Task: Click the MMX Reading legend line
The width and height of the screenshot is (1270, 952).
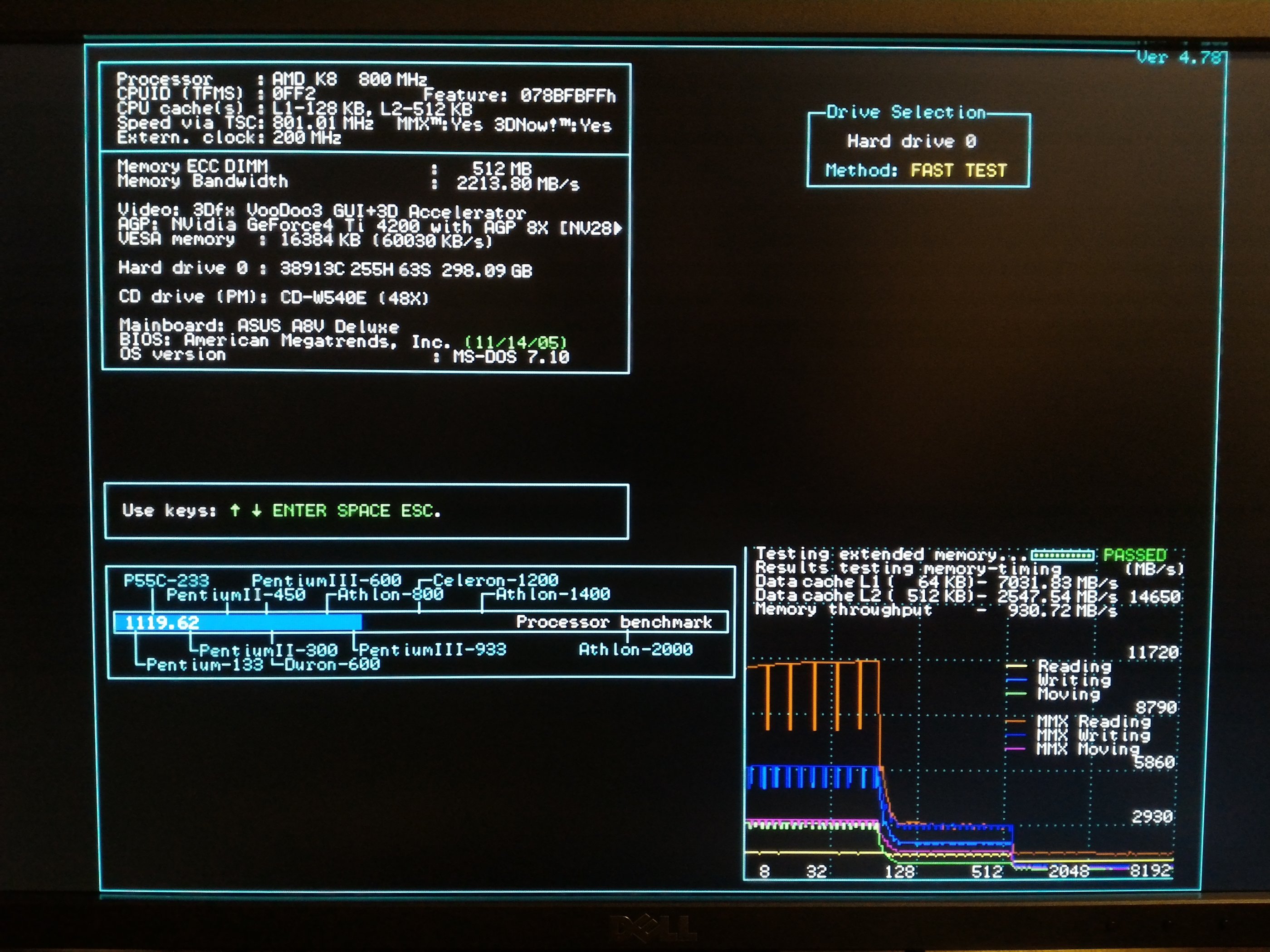Action: point(1015,721)
